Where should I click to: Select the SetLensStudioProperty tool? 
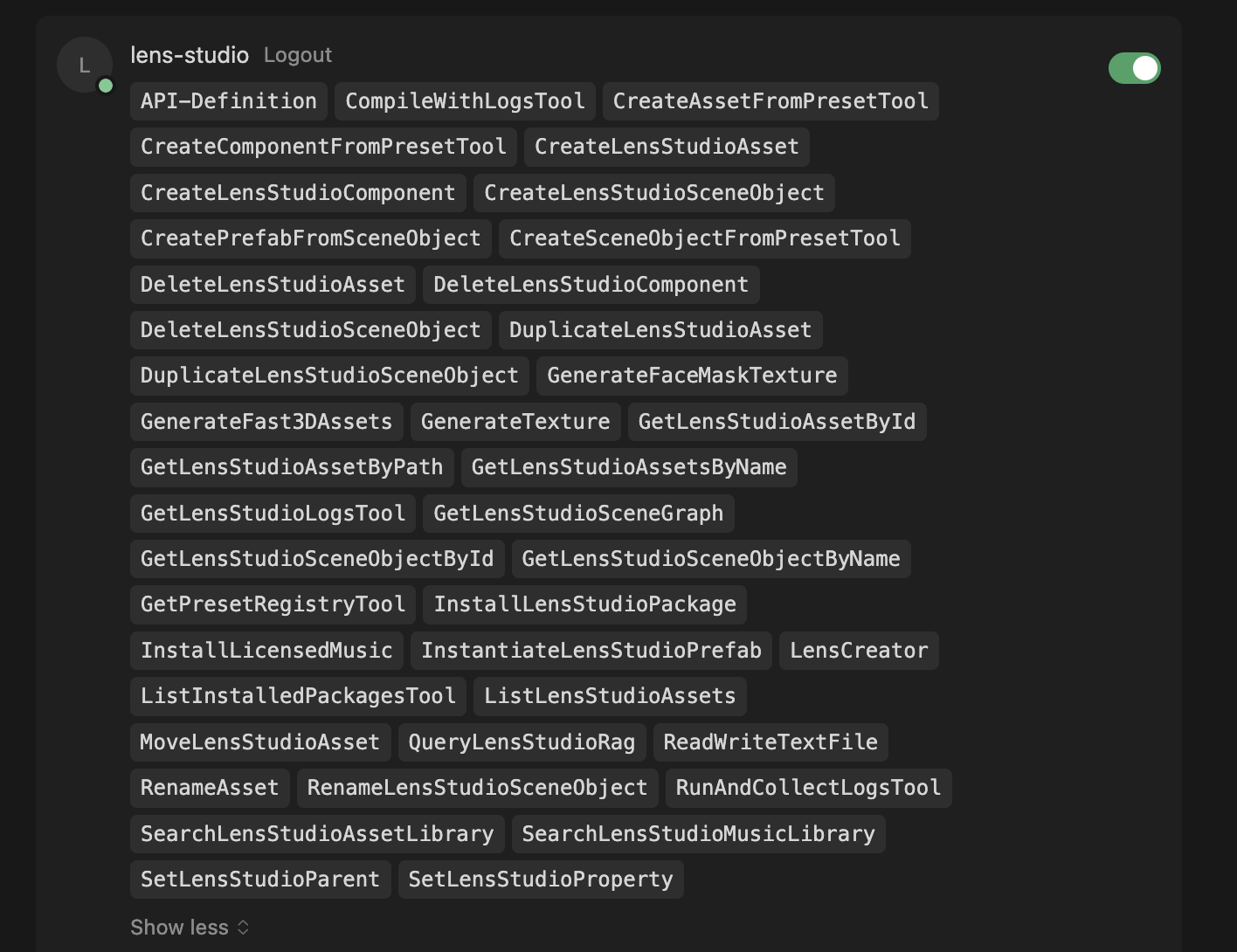click(541, 880)
